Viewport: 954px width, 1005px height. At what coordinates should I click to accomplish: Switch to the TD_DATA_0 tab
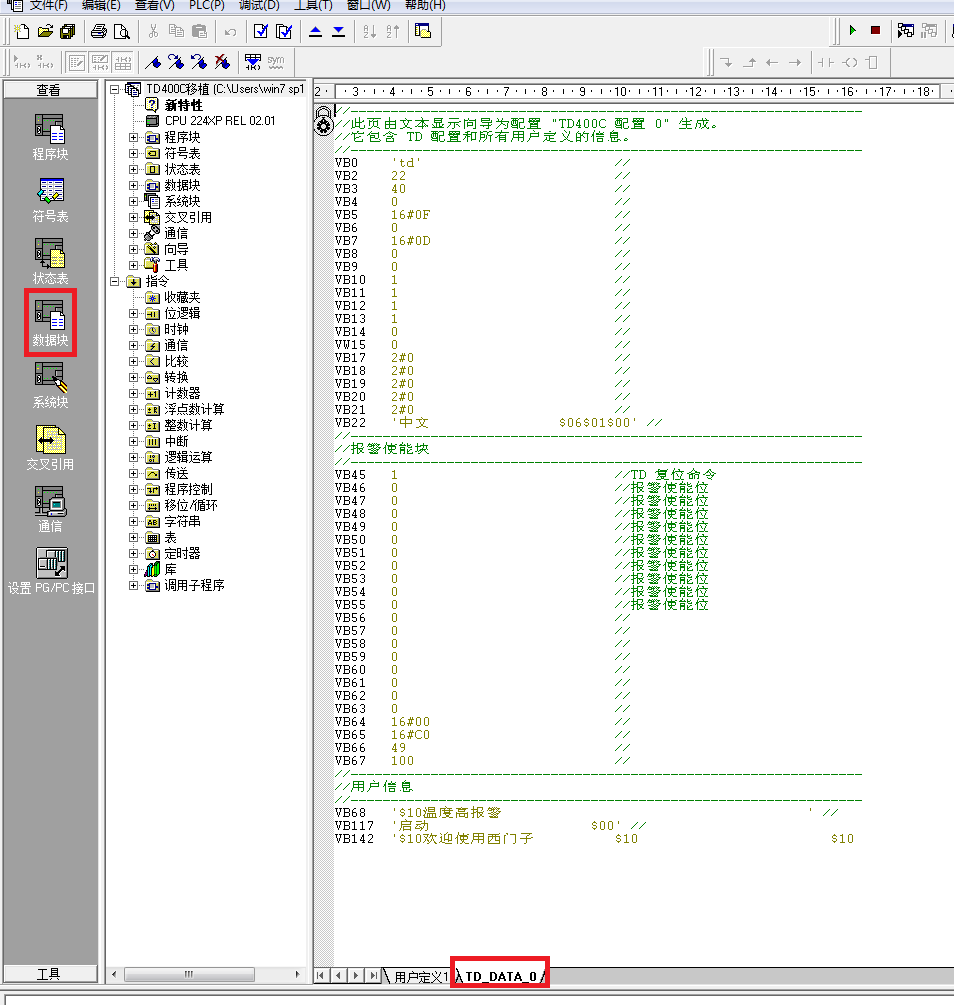point(501,976)
